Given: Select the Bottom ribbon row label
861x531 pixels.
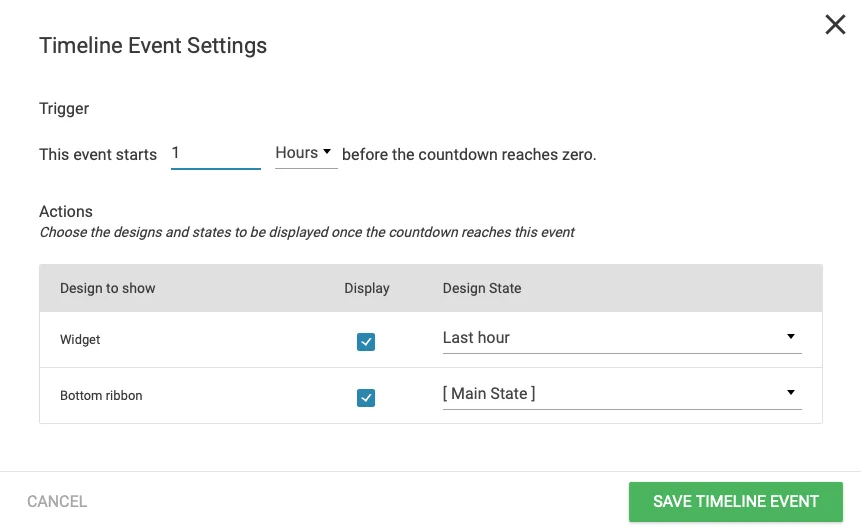Looking at the screenshot, I should pos(101,396).
